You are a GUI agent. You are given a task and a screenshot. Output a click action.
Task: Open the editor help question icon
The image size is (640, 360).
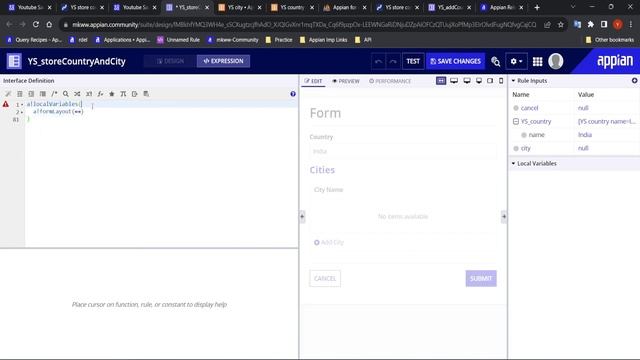pos(293,94)
